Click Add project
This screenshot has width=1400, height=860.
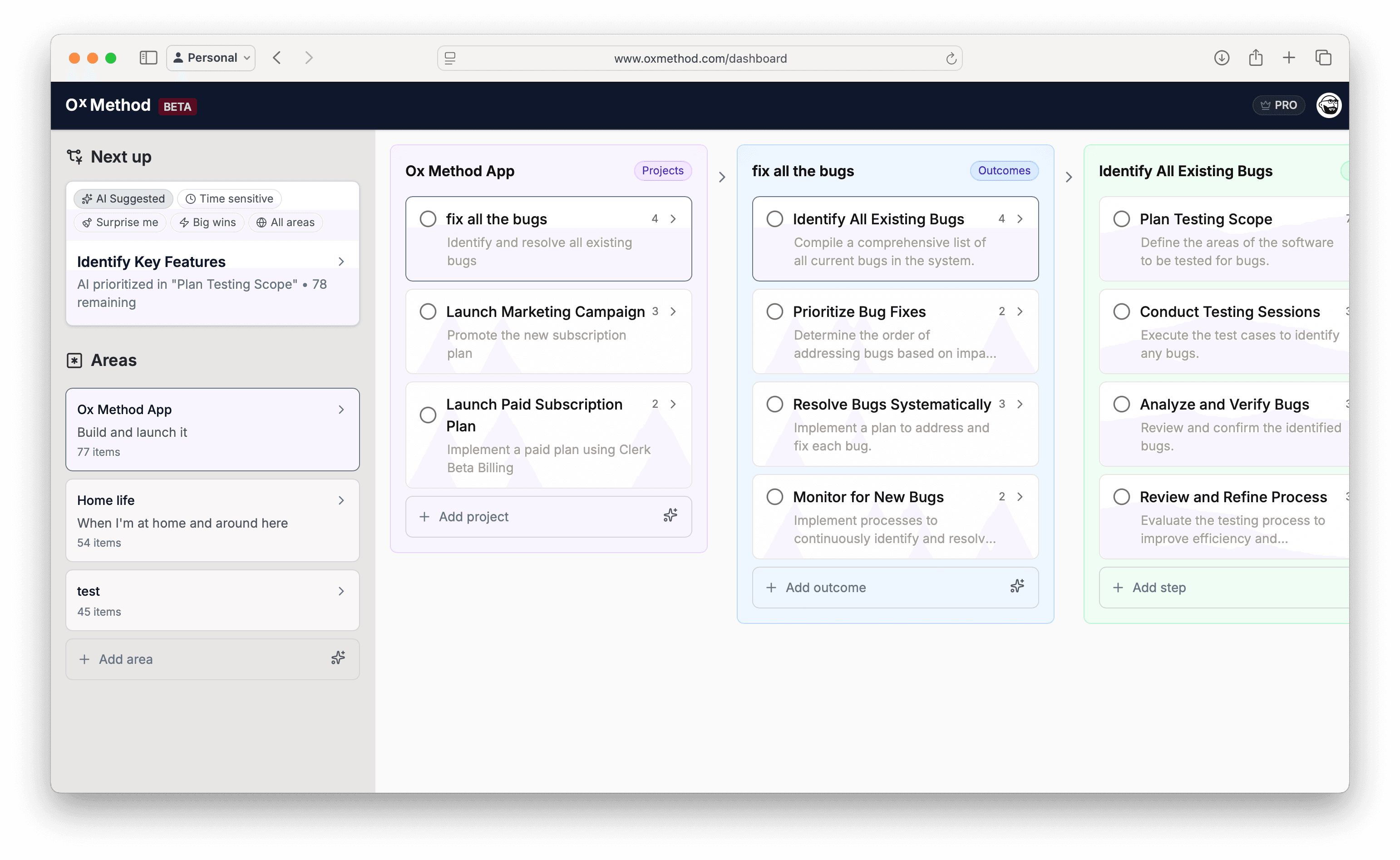pos(548,516)
